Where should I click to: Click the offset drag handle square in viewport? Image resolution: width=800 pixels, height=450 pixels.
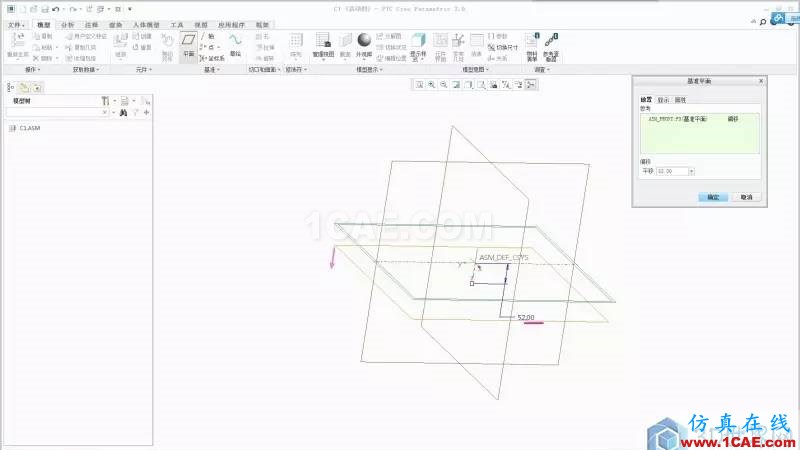472,284
